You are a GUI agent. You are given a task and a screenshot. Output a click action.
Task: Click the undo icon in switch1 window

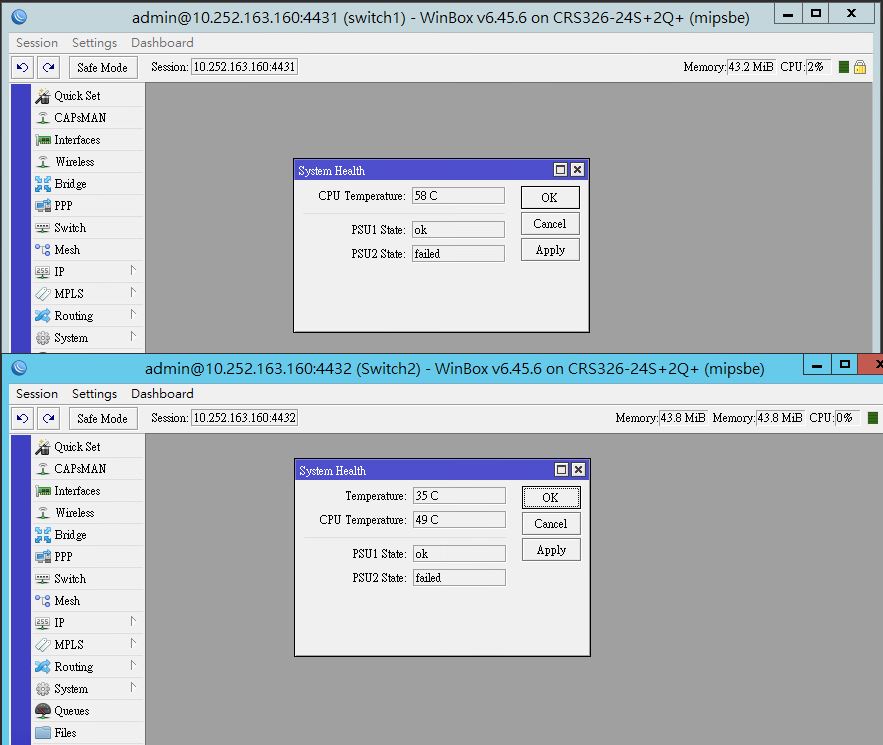[23, 68]
